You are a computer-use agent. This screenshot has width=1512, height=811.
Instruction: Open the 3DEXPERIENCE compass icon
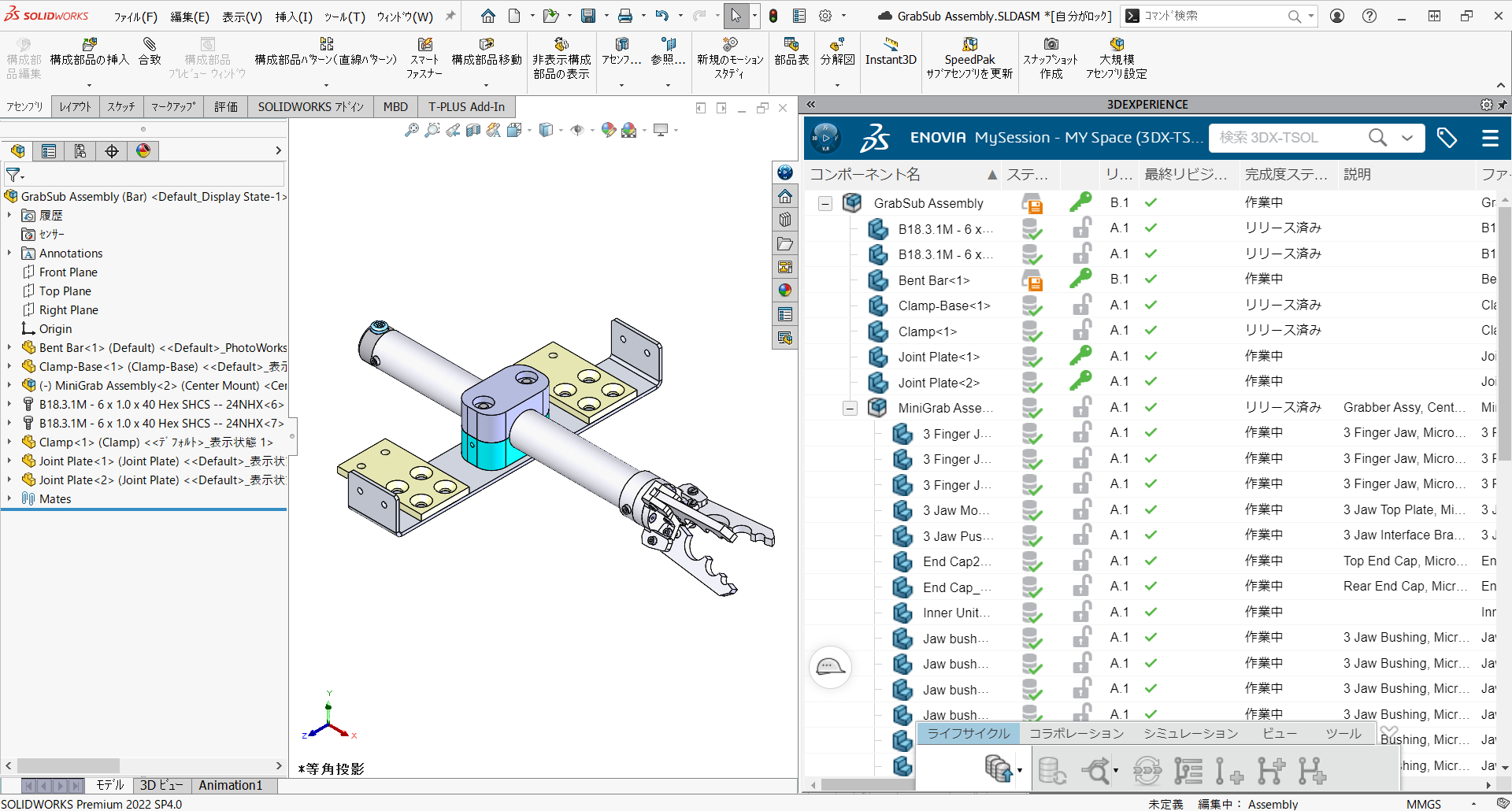click(x=825, y=138)
